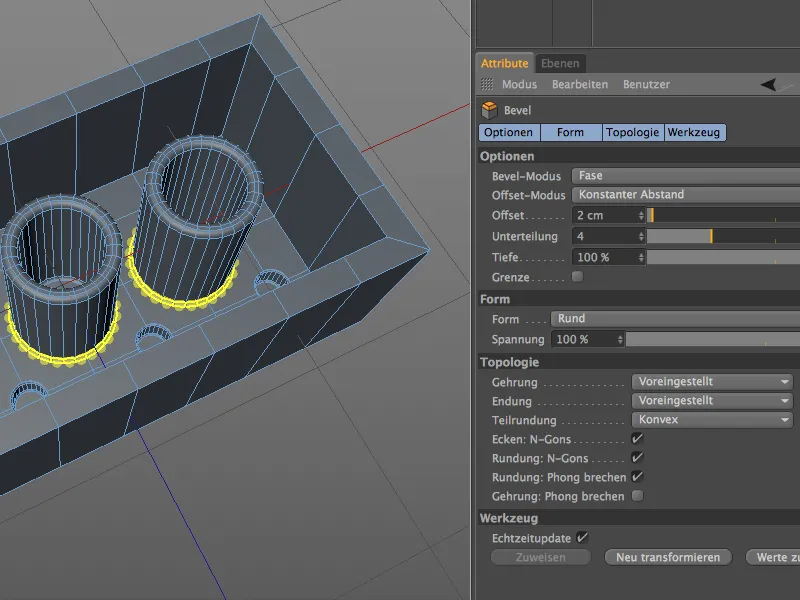Click the grid icon beside Modus

pyautogui.click(x=487, y=85)
